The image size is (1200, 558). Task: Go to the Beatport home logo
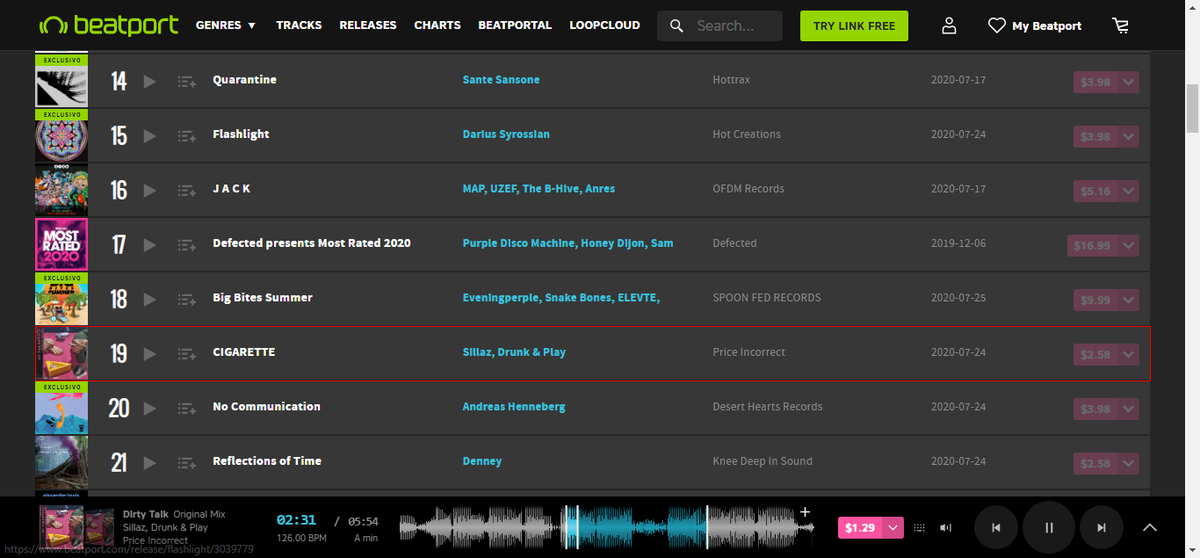pos(108,24)
